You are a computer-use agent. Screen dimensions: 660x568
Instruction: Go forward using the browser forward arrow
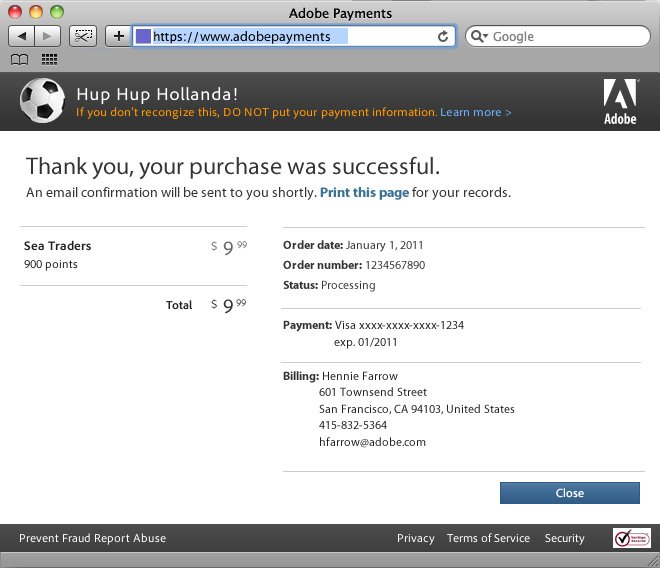tap(48, 36)
